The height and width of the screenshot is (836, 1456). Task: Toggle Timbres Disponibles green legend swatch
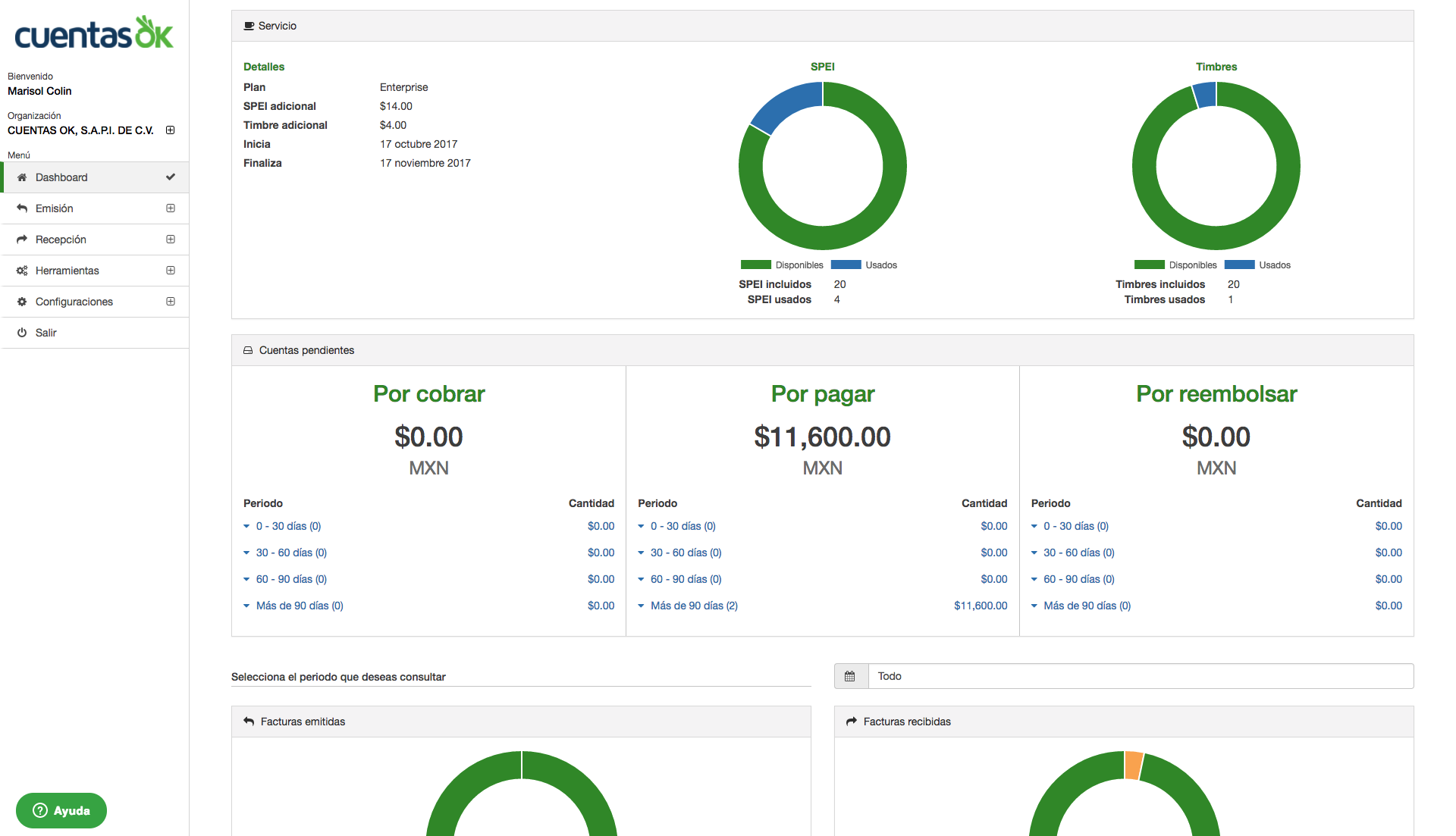(x=1150, y=265)
